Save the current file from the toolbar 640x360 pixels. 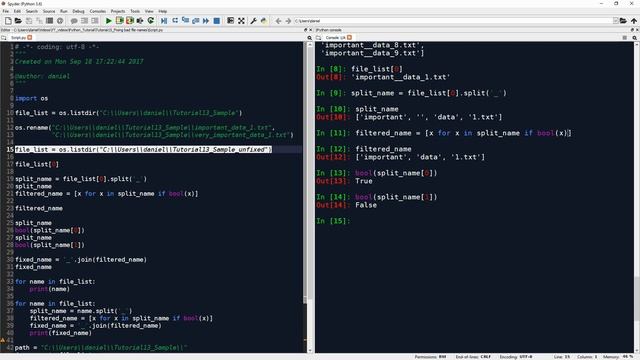pos(29,20)
